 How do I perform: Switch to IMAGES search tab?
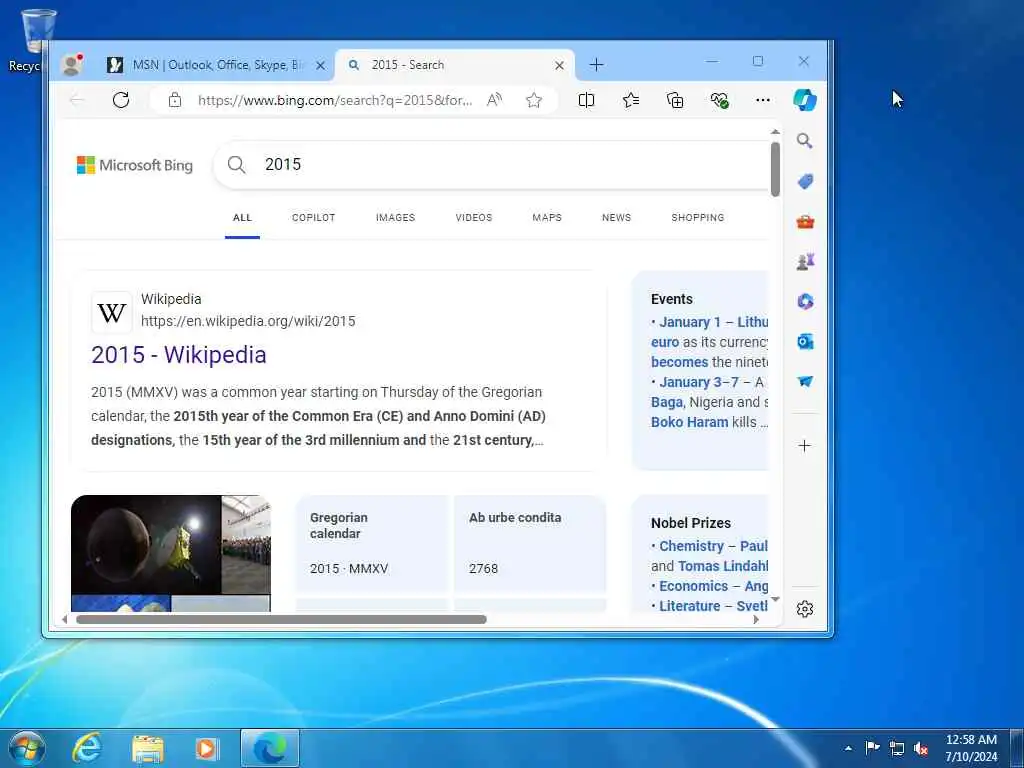pos(395,217)
